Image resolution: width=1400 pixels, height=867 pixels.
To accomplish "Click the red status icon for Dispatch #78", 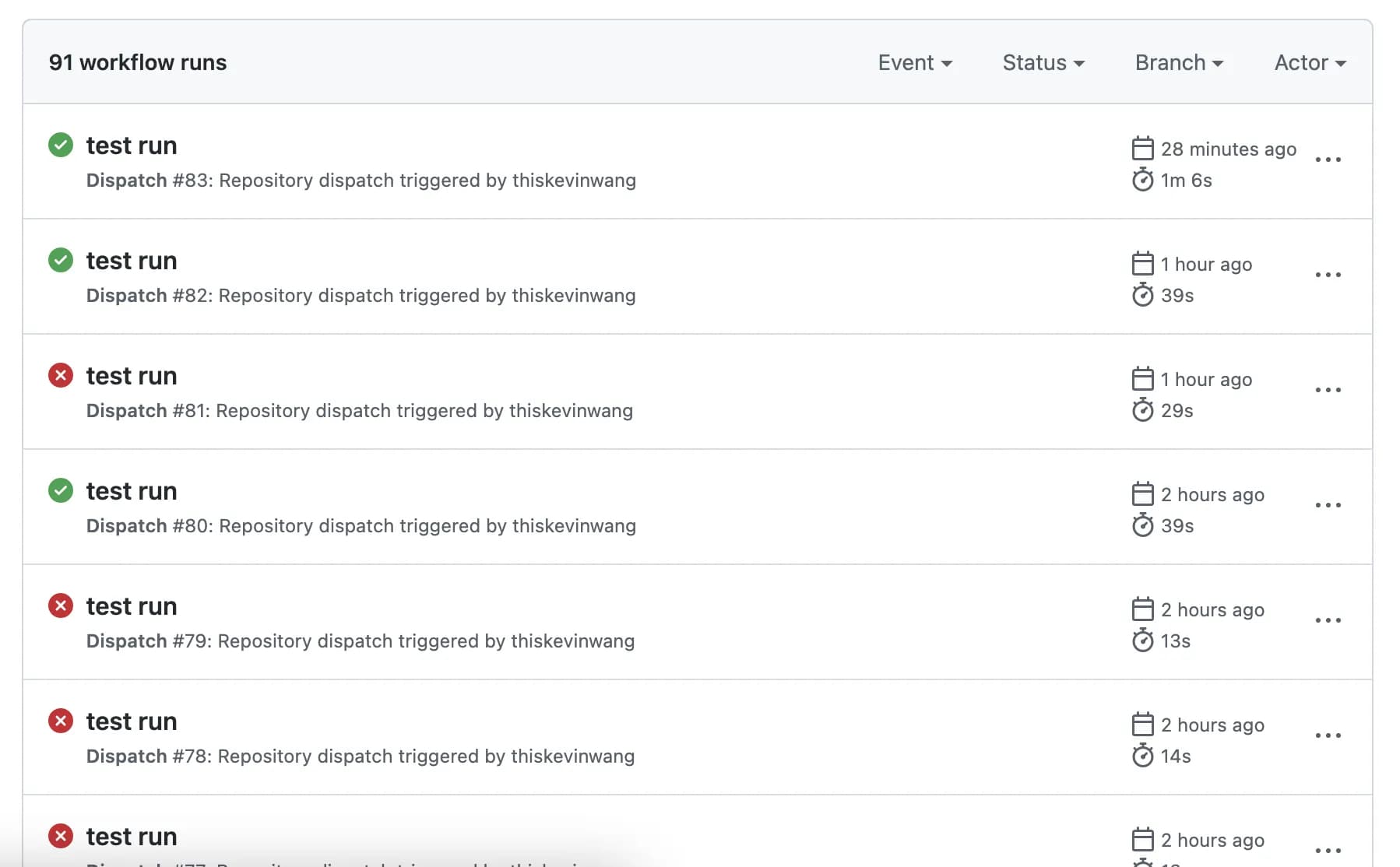I will coord(61,721).
